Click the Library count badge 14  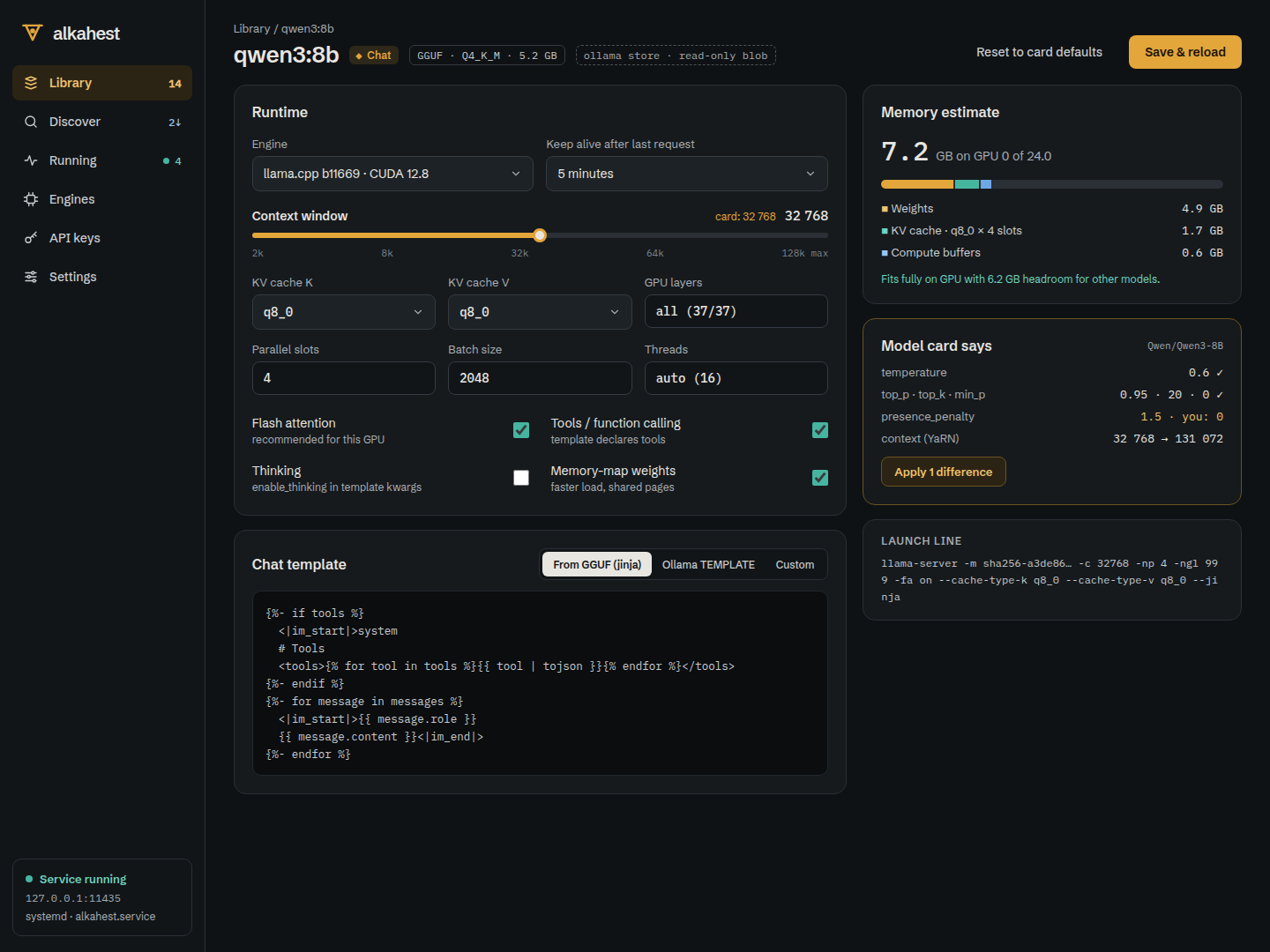tap(175, 84)
